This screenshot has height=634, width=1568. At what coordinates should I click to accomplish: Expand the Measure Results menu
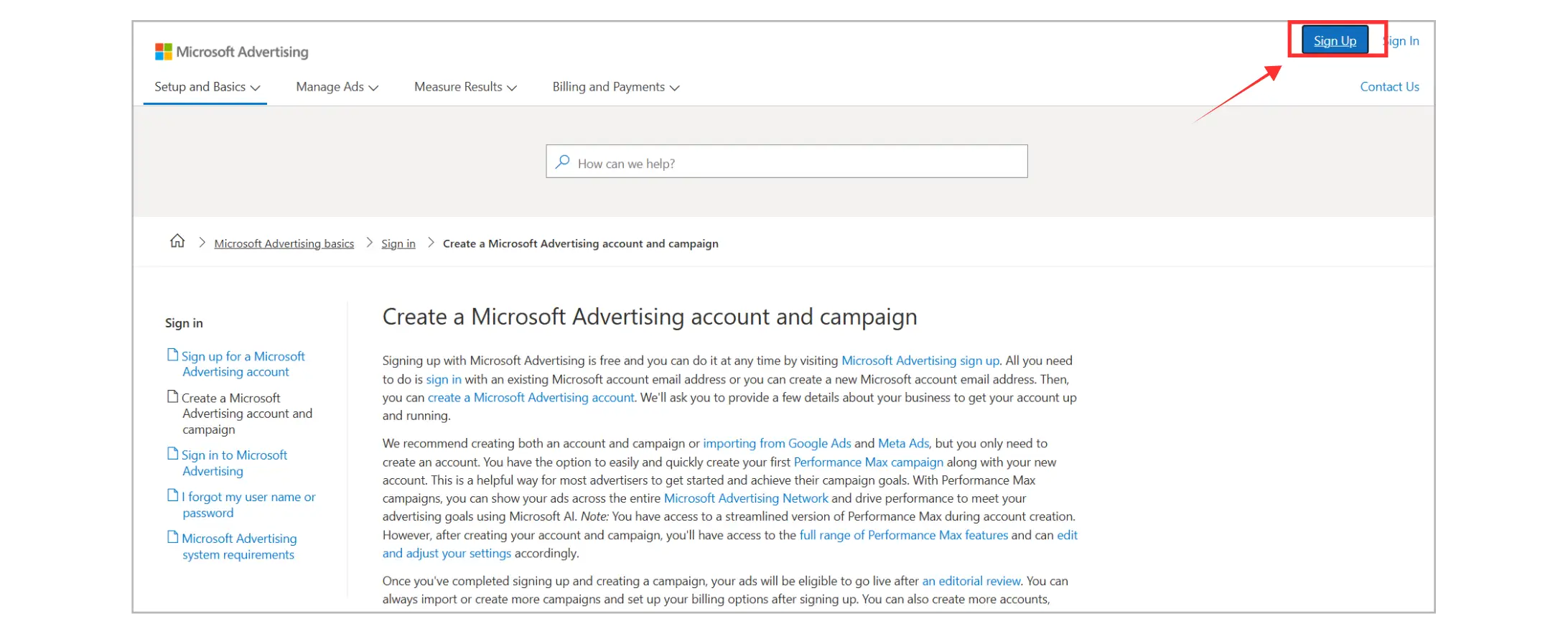tap(465, 87)
